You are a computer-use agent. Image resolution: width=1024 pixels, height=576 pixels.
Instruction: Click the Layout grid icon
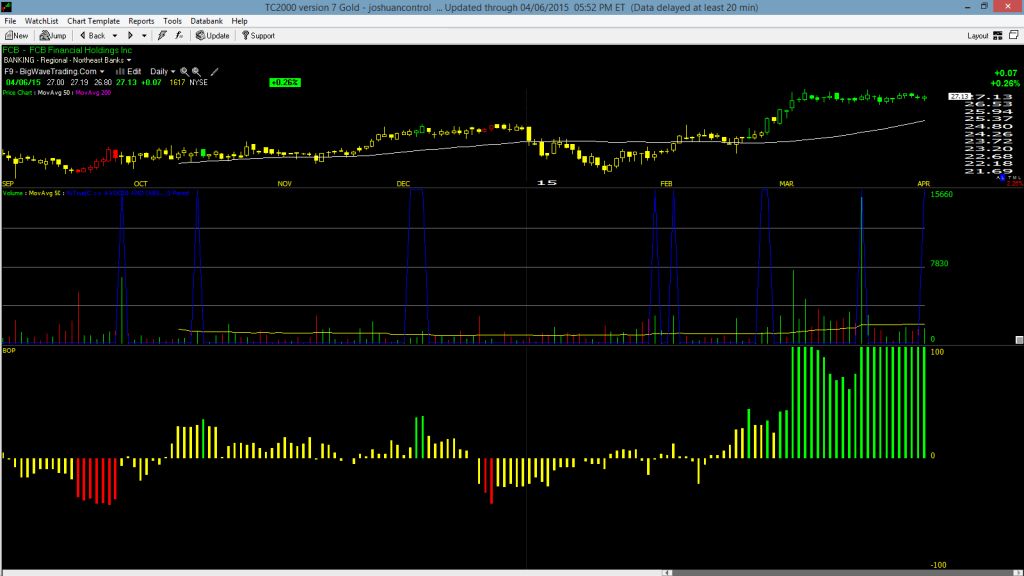tap(998, 36)
